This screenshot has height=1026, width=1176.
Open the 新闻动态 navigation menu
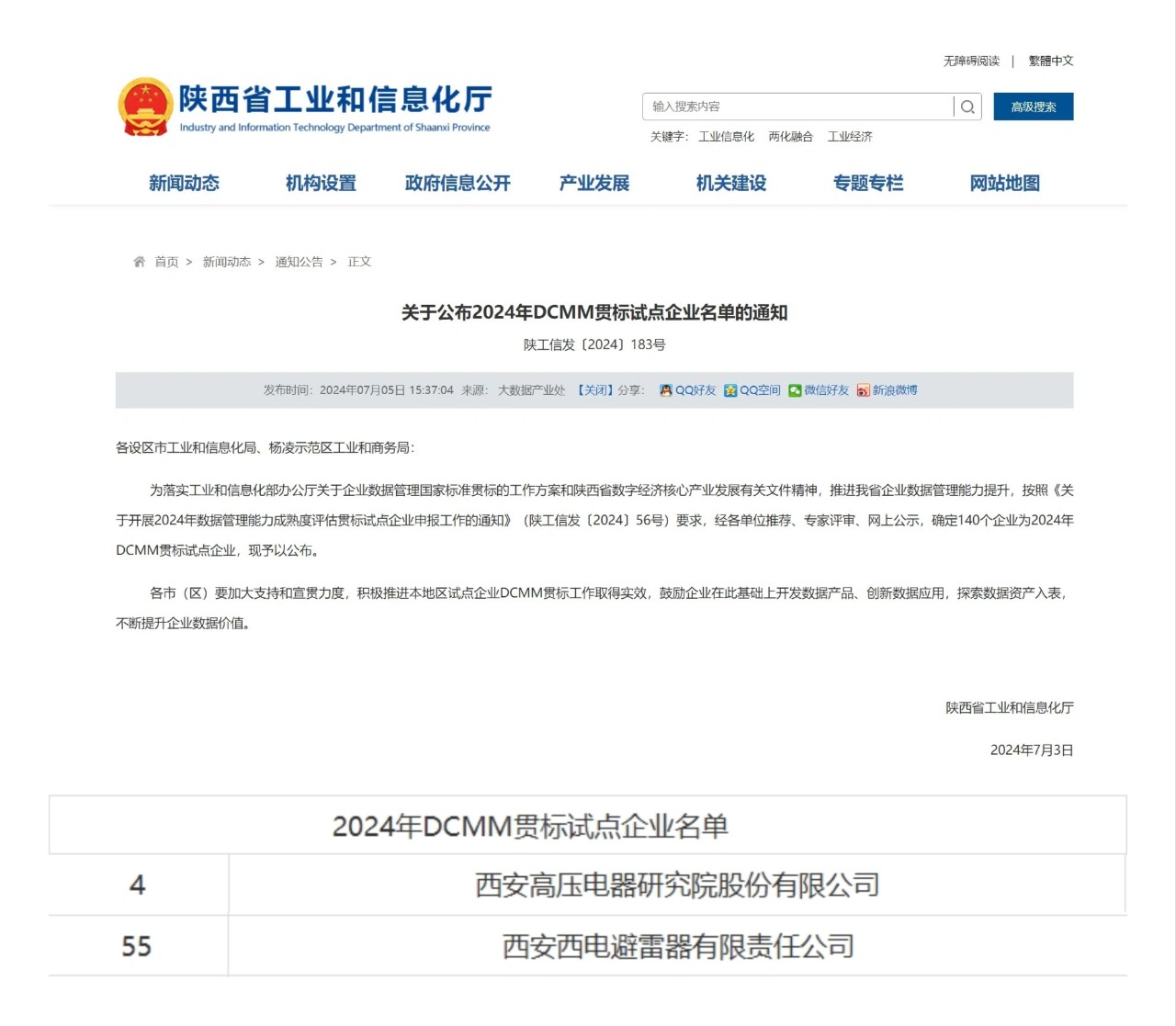184,184
